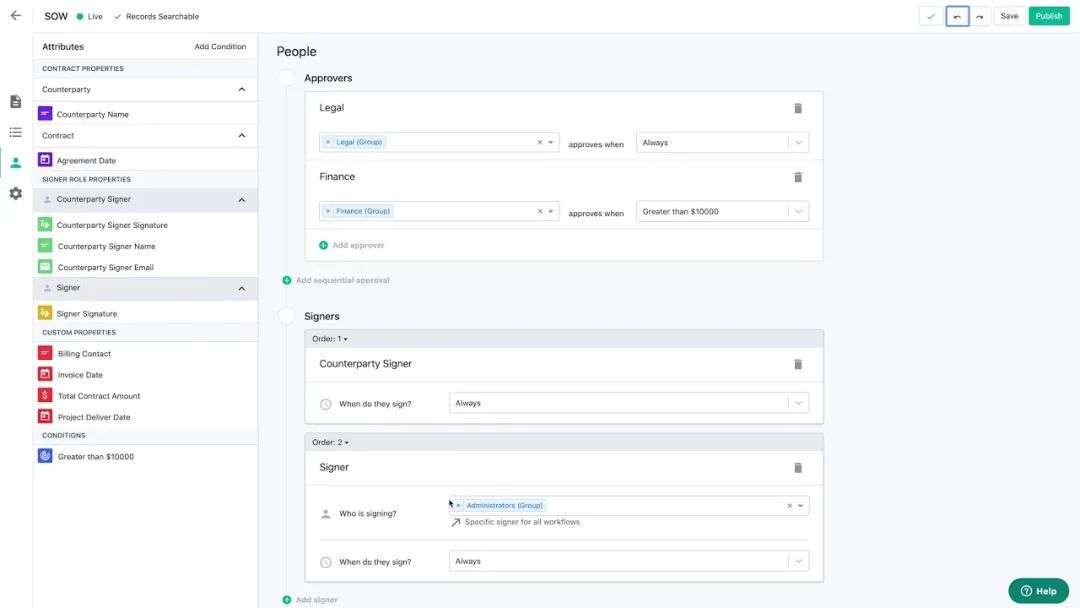Click the redo arrow button
The width and height of the screenshot is (1080, 608).
click(x=980, y=16)
